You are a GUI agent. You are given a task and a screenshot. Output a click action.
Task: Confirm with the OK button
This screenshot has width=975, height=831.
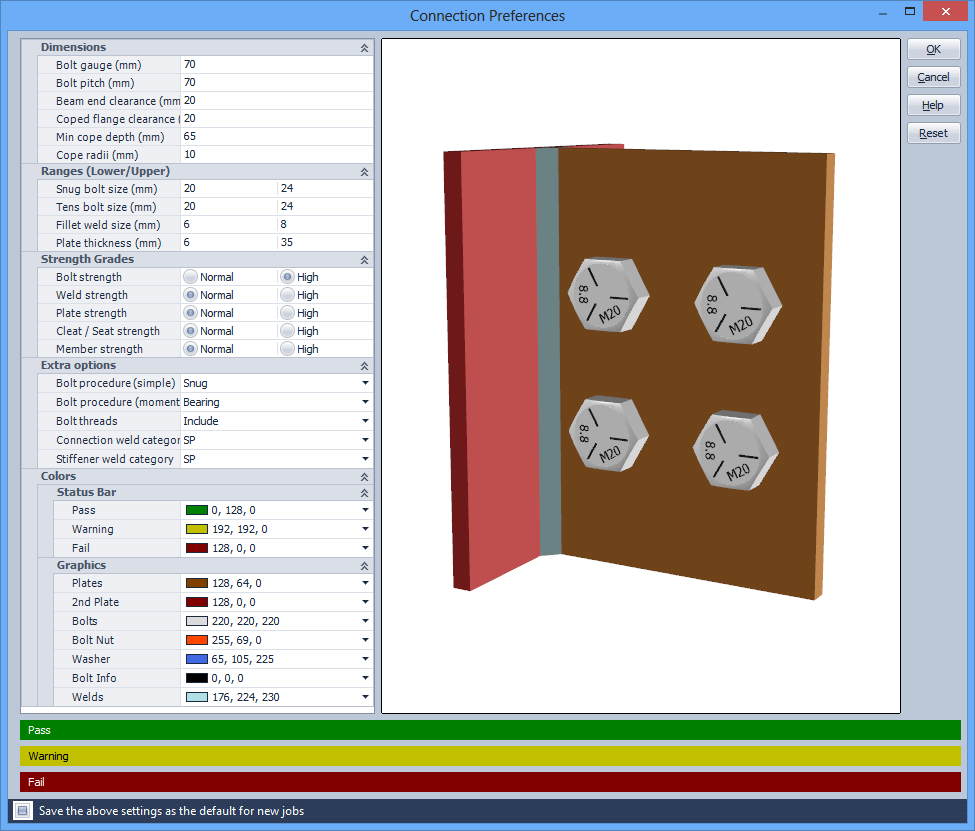(x=933, y=49)
